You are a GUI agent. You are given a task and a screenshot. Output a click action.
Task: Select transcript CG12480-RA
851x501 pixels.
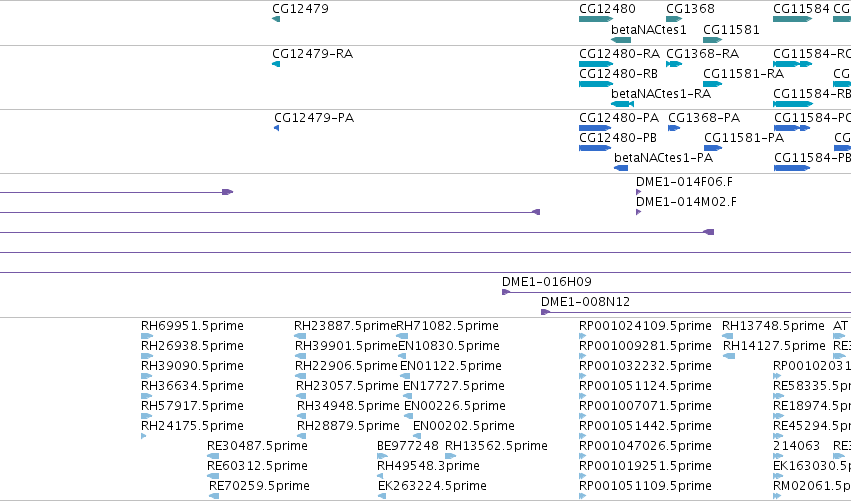click(619, 54)
